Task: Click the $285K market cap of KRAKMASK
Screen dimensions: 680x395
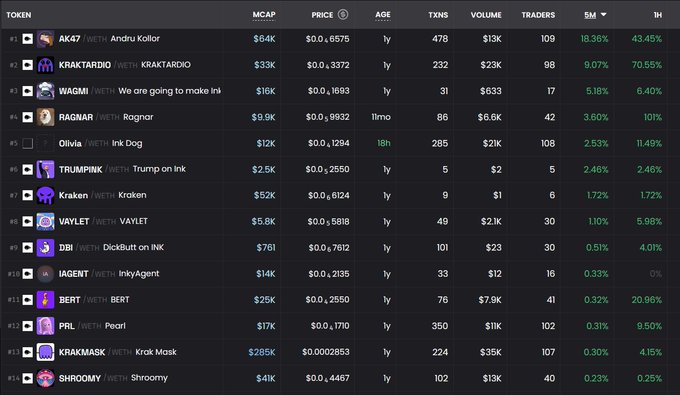Action: (x=262, y=352)
